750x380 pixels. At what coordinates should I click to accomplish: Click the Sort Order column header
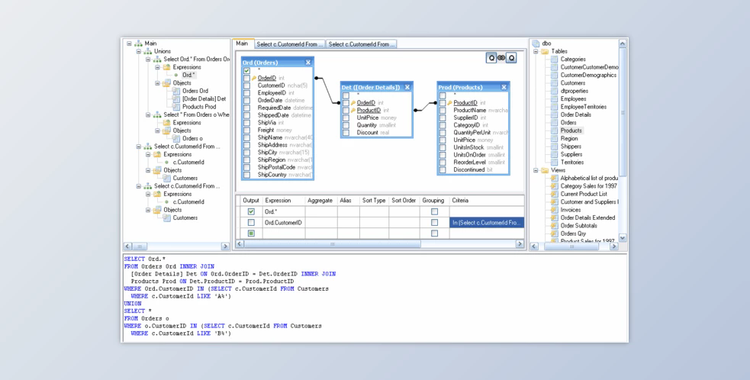[404, 201]
